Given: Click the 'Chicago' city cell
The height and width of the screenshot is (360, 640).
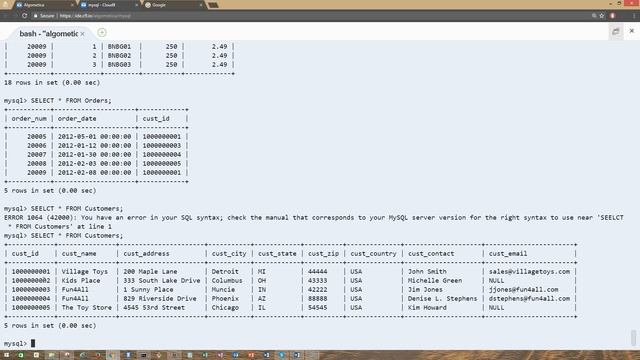Looking at the screenshot, I should point(225,307).
